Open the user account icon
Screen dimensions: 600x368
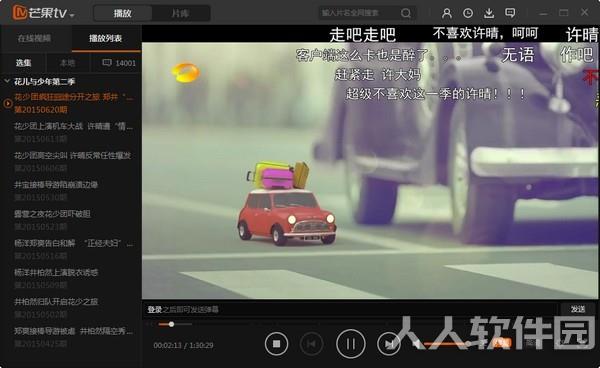coord(447,13)
